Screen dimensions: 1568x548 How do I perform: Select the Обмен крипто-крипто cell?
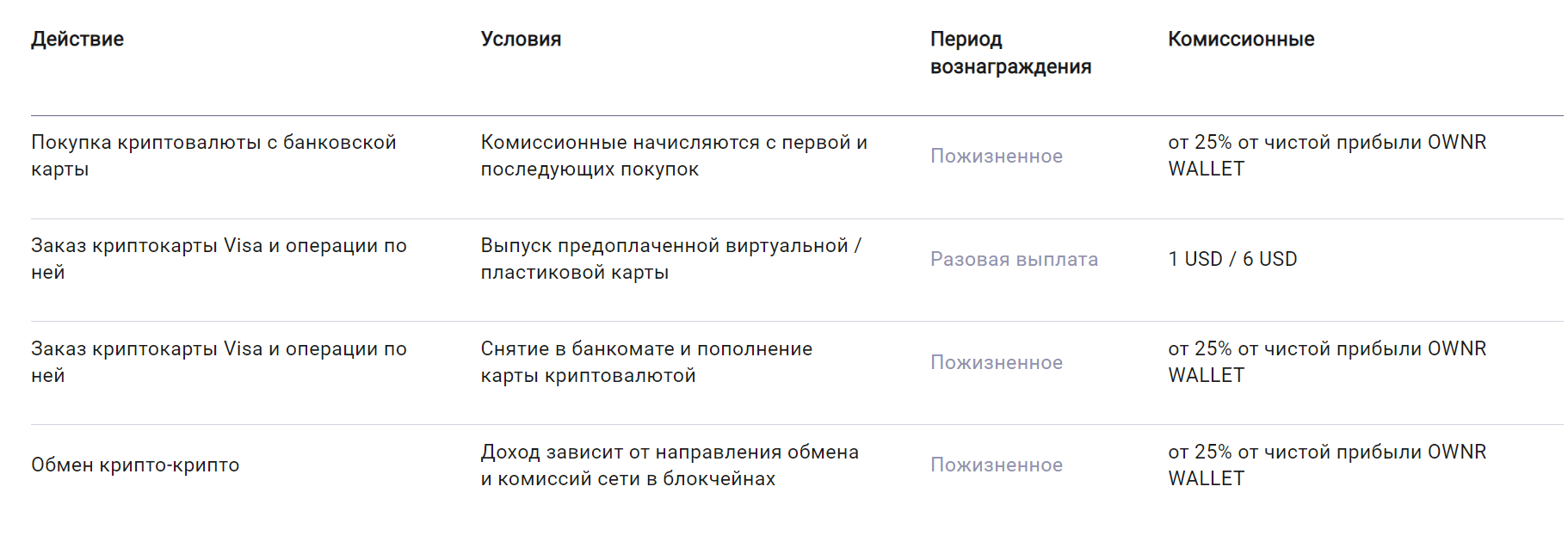[135, 465]
